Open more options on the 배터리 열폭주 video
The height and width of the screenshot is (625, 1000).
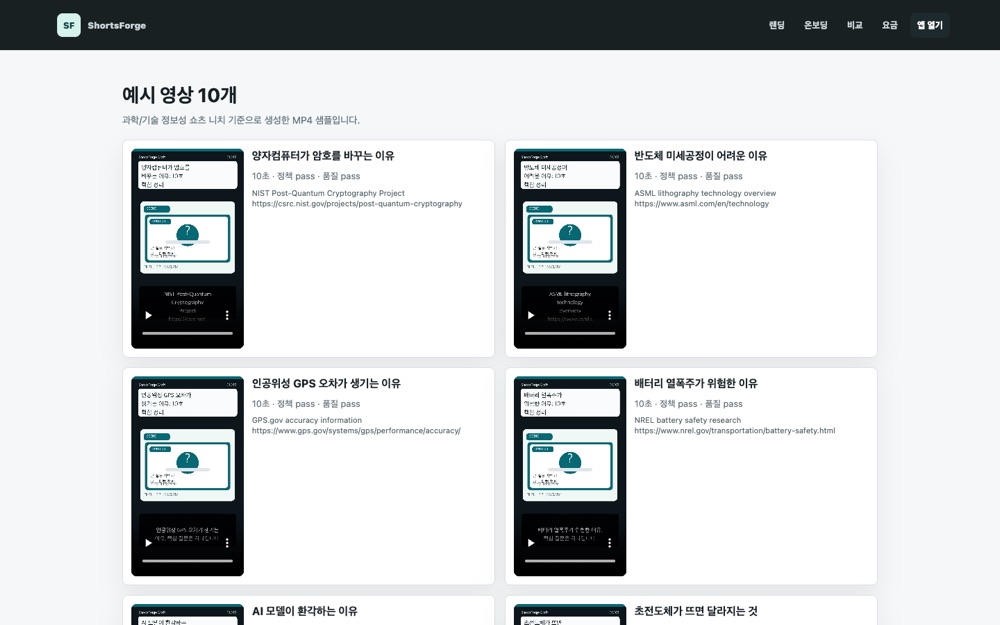610,543
